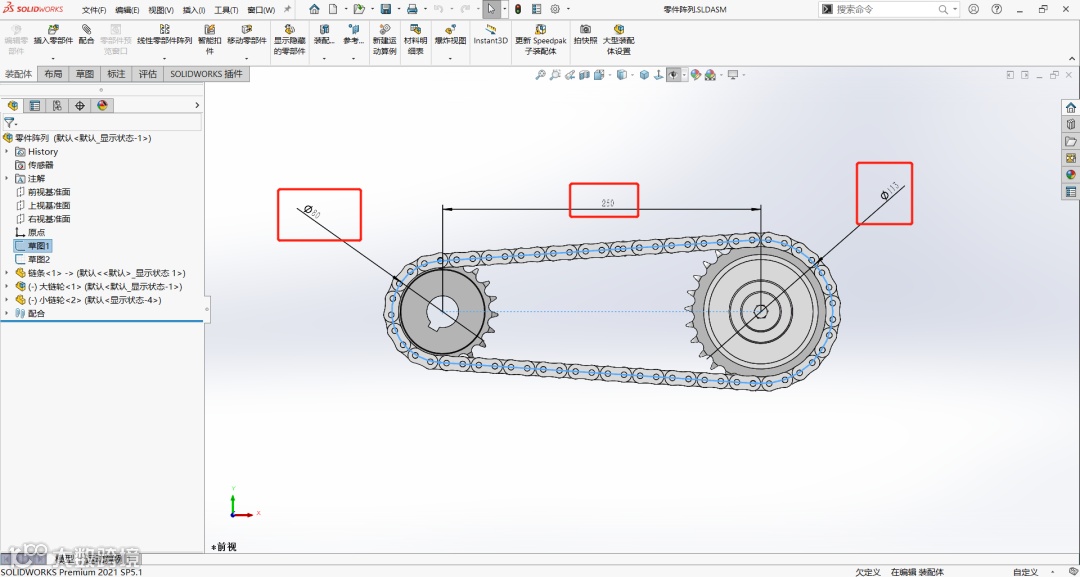Expand the 注解 tree node
The width and height of the screenshot is (1080, 577).
click(x=7, y=178)
